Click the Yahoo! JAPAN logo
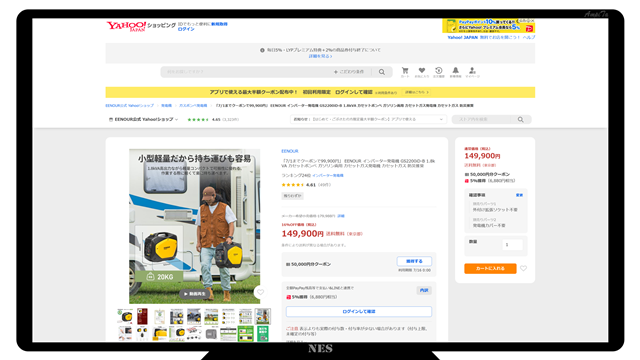Viewport: 640px width, 360px height. coord(126,27)
